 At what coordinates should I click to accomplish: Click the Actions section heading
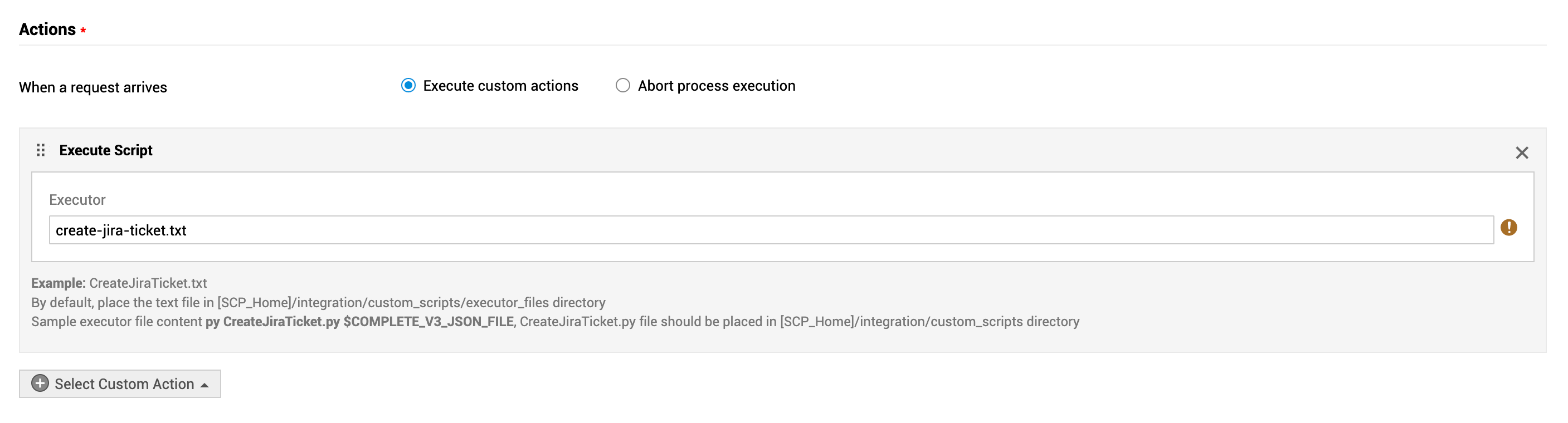(47, 29)
